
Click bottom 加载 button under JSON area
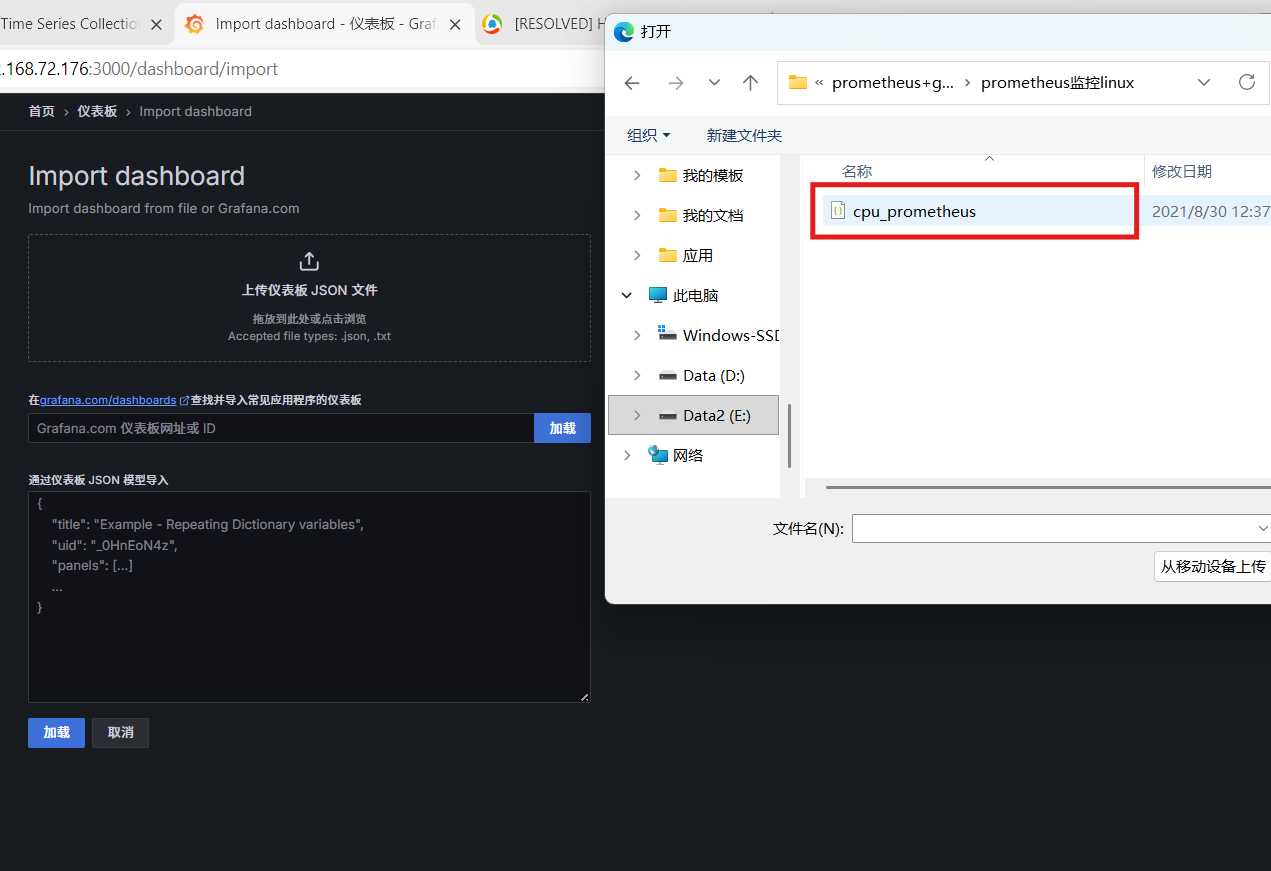[56, 733]
